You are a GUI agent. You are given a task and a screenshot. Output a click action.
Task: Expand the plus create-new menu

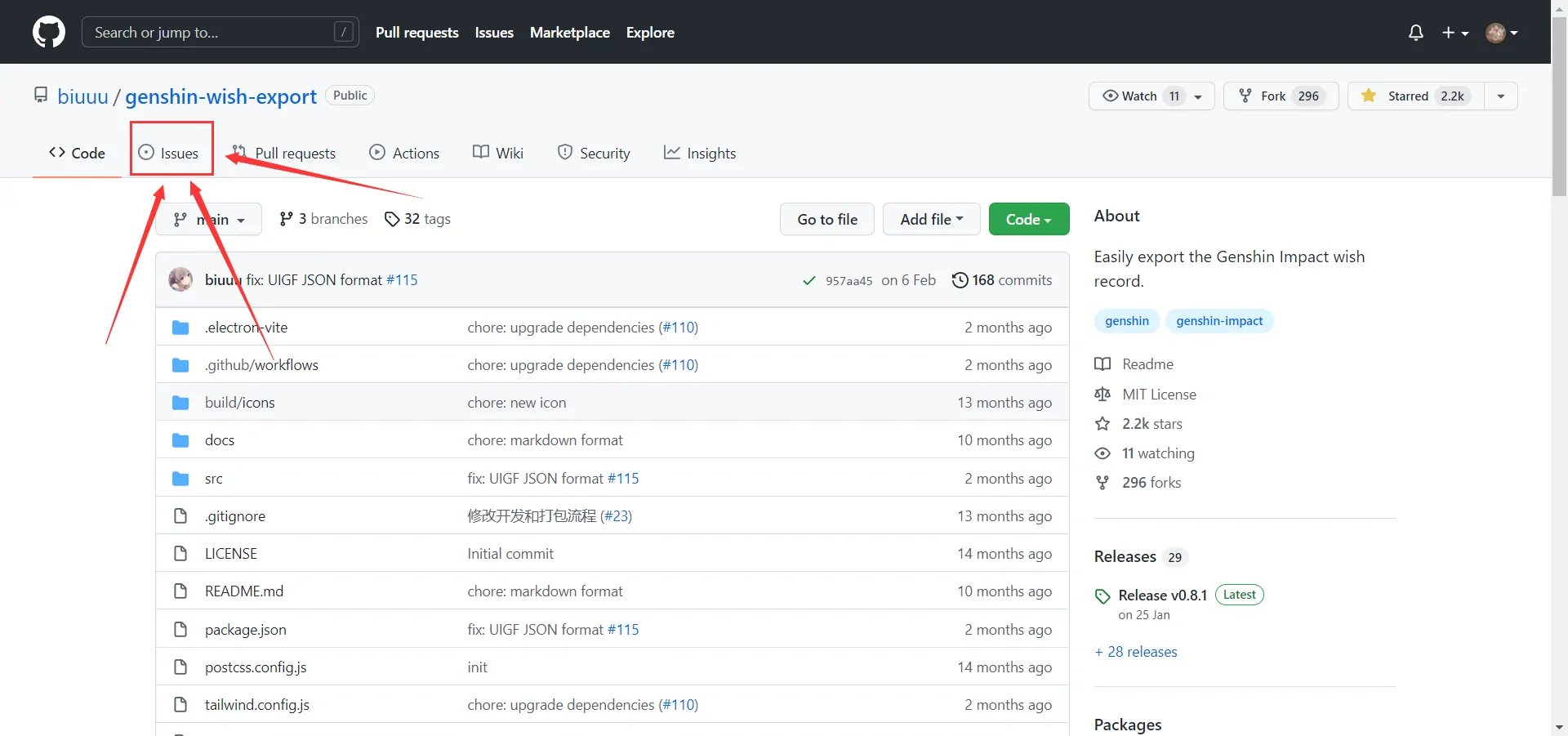coord(1455,33)
